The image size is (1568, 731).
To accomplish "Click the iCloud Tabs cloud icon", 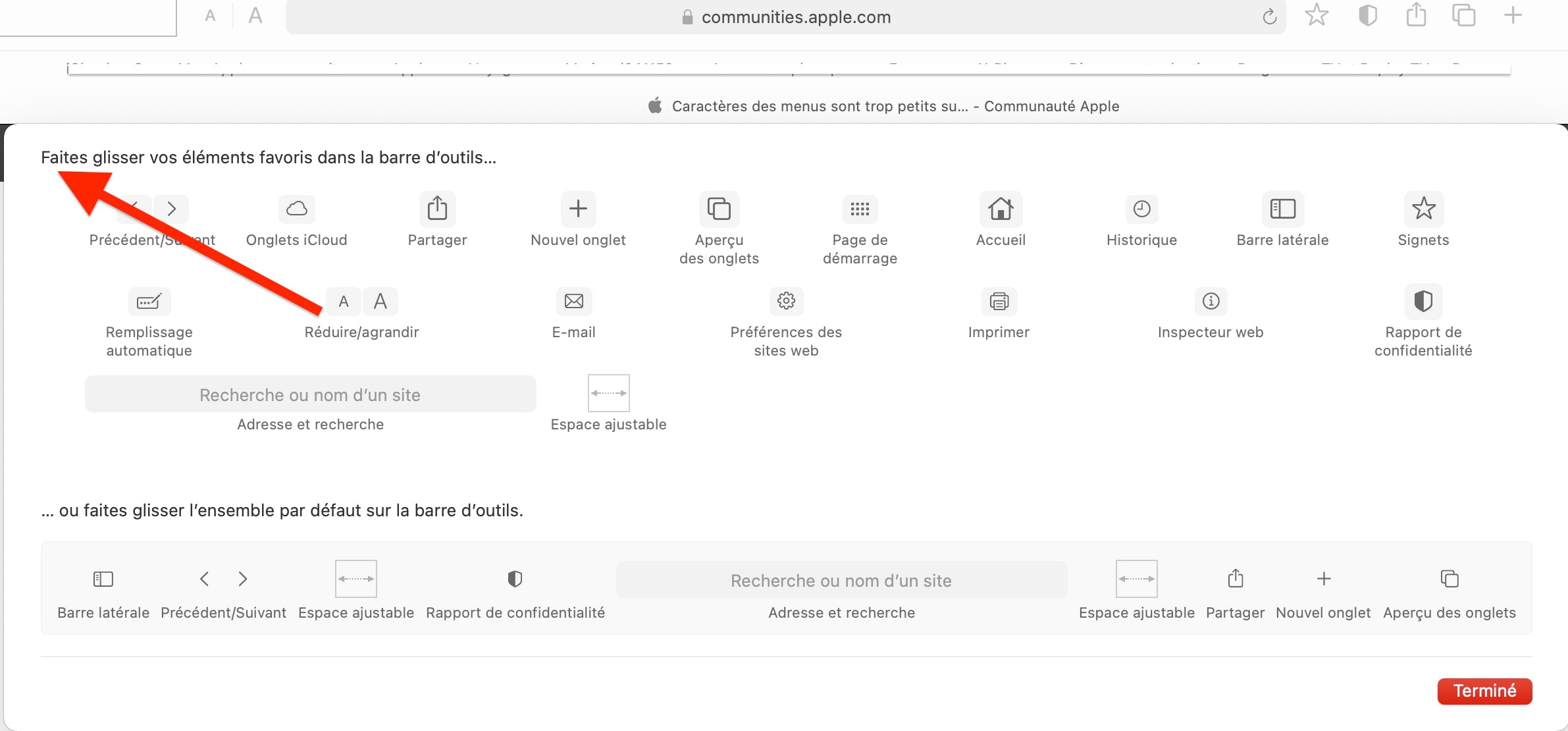I will [x=296, y=209].
